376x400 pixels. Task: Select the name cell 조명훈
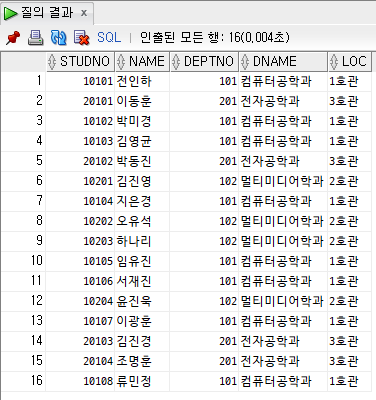(x=142, y=361)
